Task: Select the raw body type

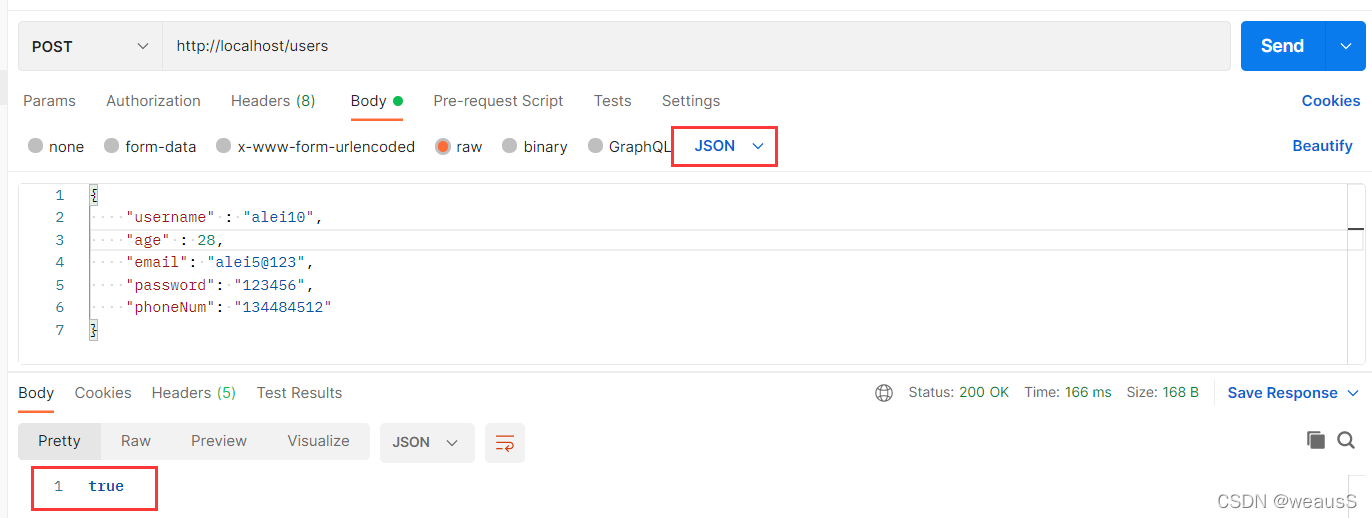Action: [458, 146]
